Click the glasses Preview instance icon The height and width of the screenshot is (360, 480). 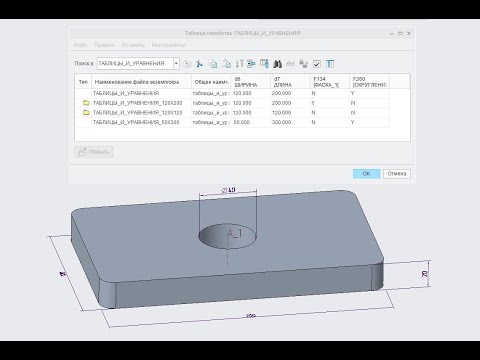coord(290,64)
